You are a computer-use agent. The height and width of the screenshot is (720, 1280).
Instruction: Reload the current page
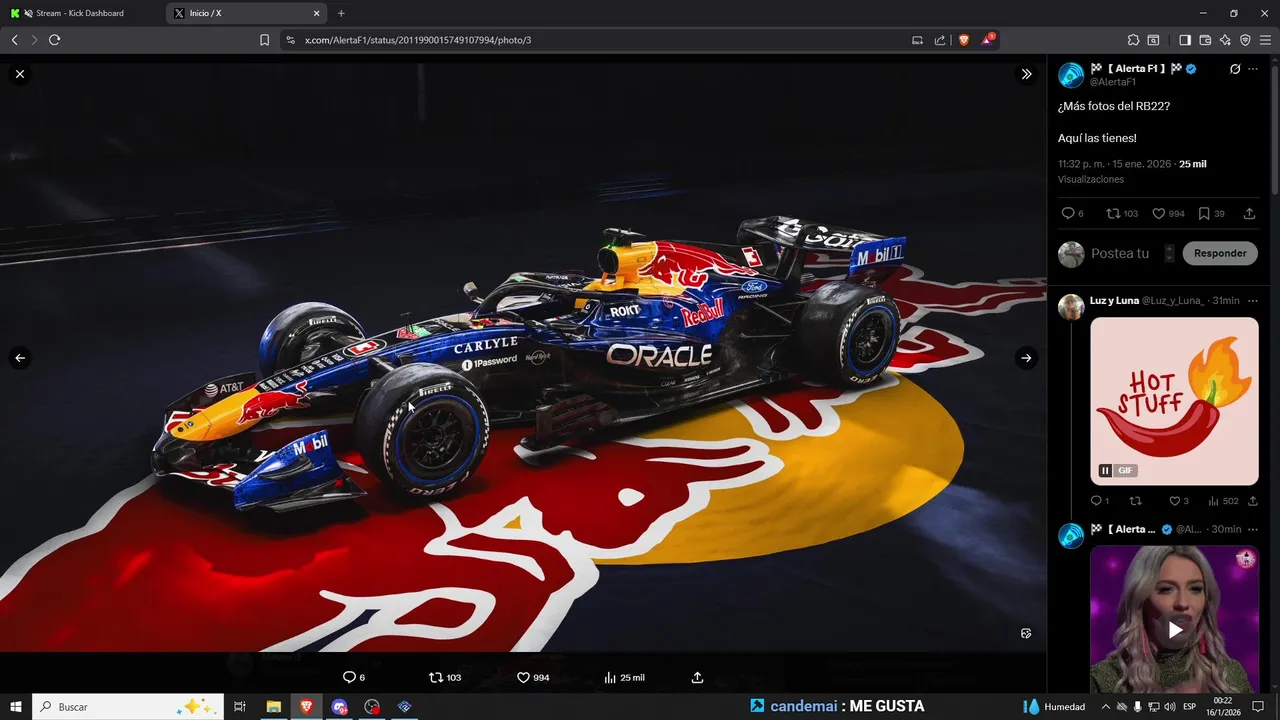pos(54,40)
